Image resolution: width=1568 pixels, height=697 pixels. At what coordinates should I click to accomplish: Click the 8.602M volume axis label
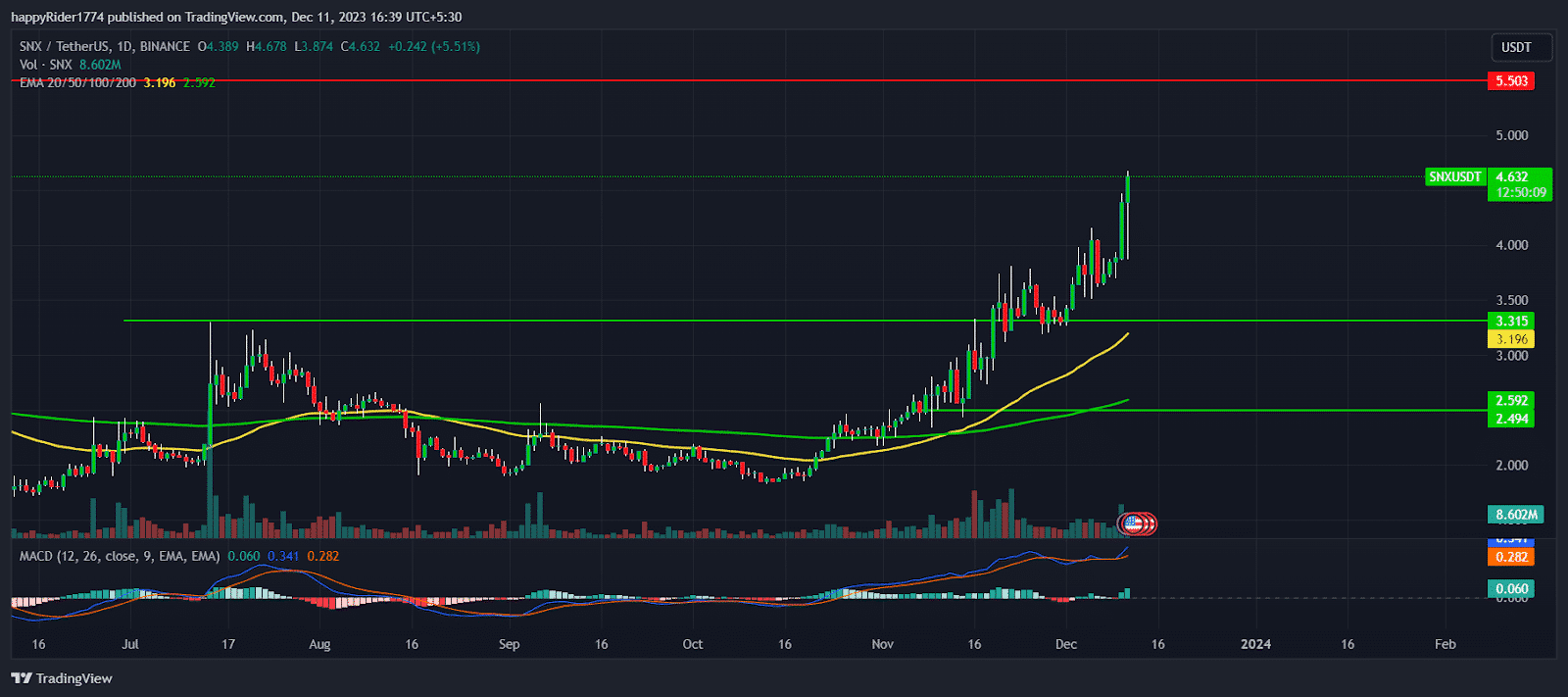tap(1516, 514)
